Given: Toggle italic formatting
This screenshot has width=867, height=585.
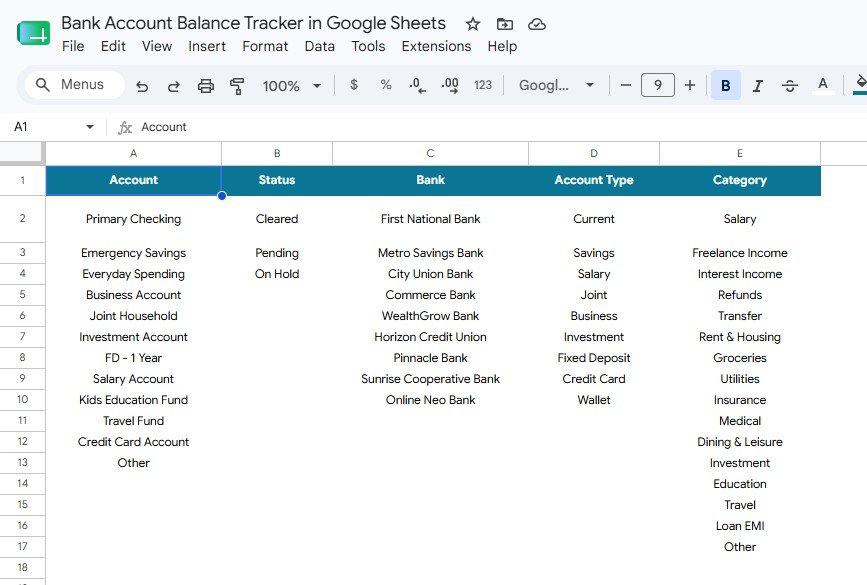Looking at the screenshot, I should [758, 85].
